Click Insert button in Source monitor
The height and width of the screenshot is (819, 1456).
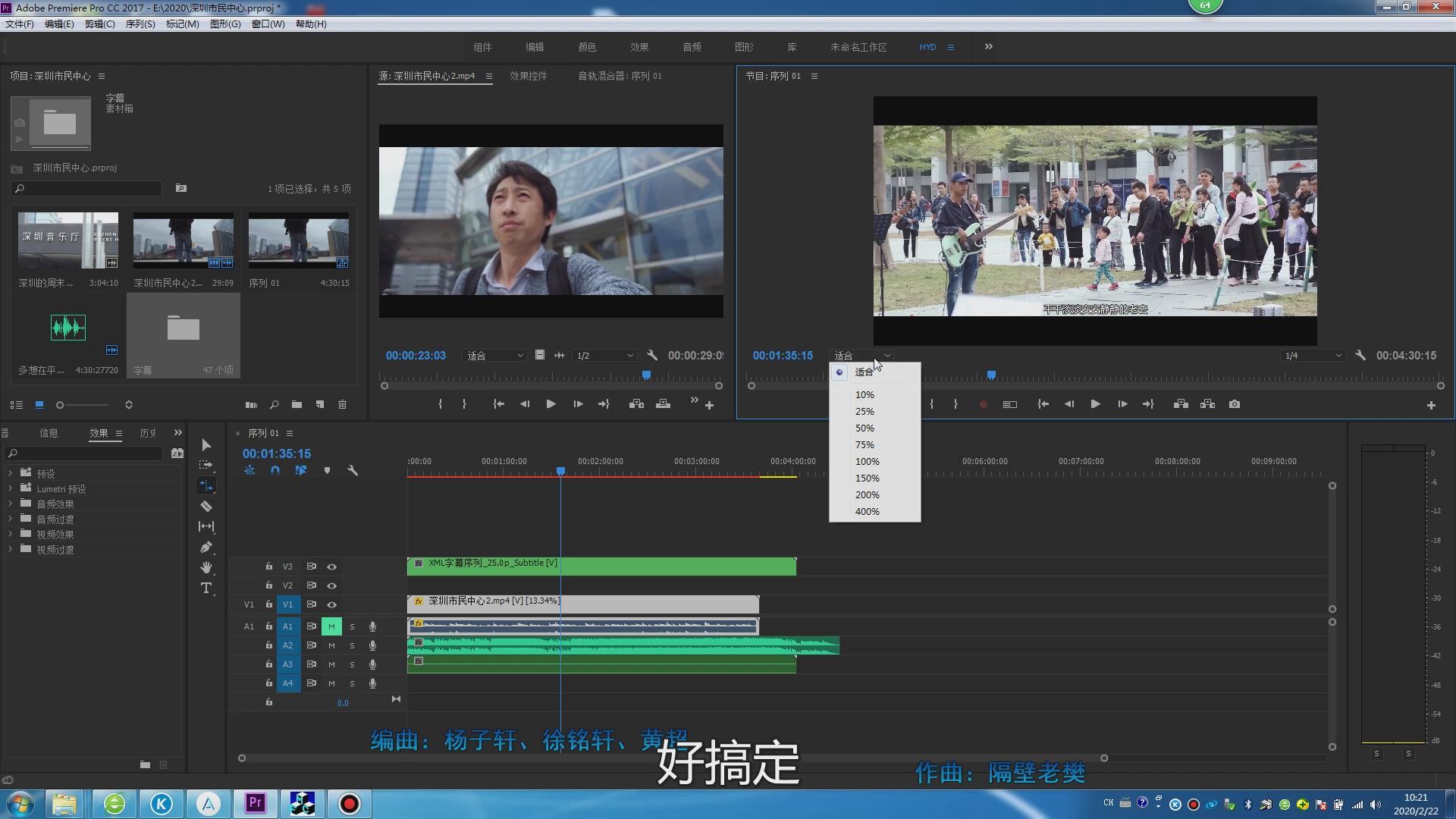tap(636, 404)
